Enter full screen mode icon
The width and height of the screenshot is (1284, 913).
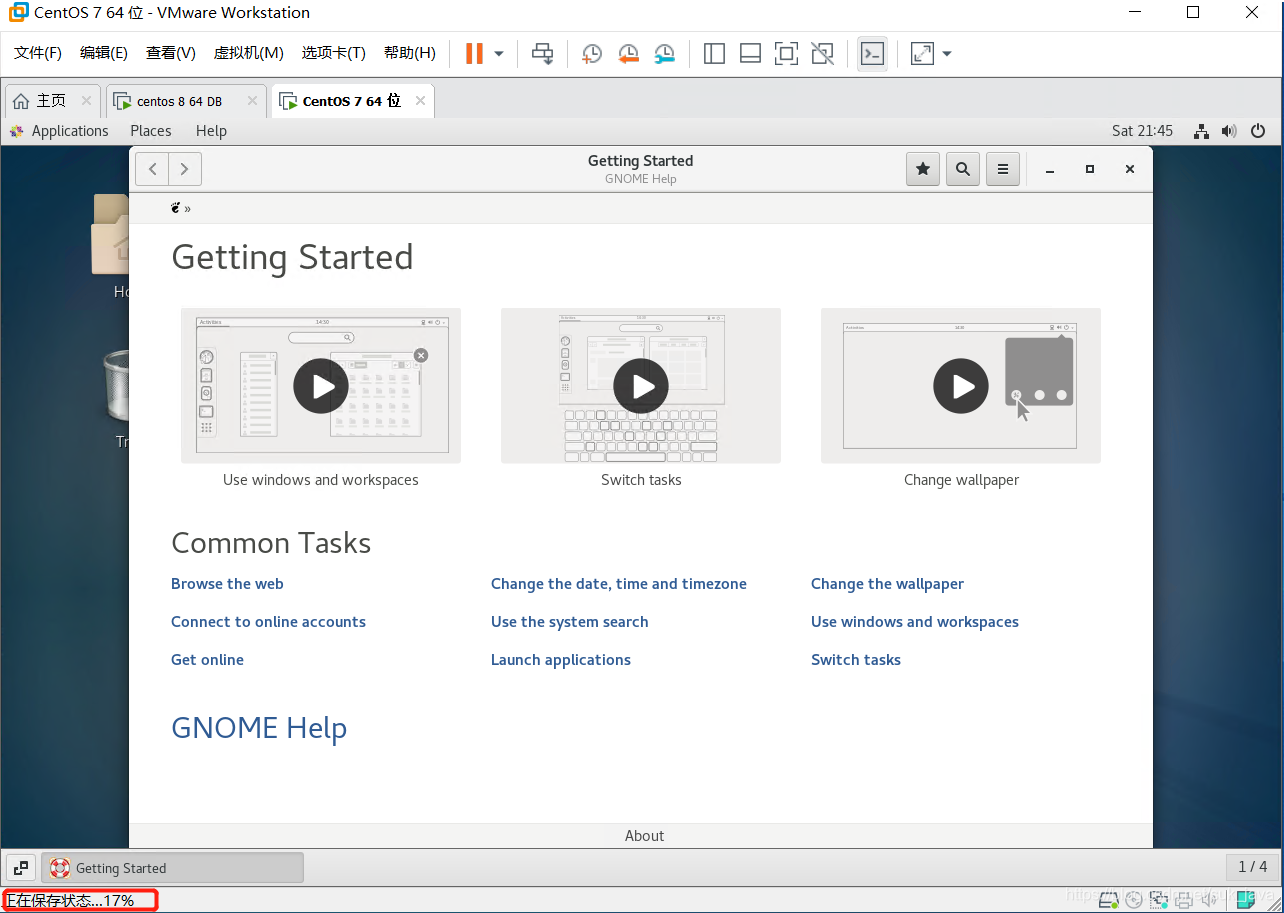click(786, 53)
